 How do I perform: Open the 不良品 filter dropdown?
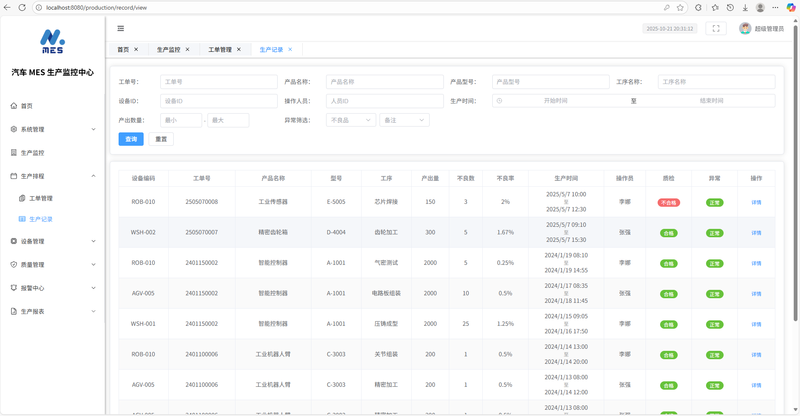pos(350,120)
